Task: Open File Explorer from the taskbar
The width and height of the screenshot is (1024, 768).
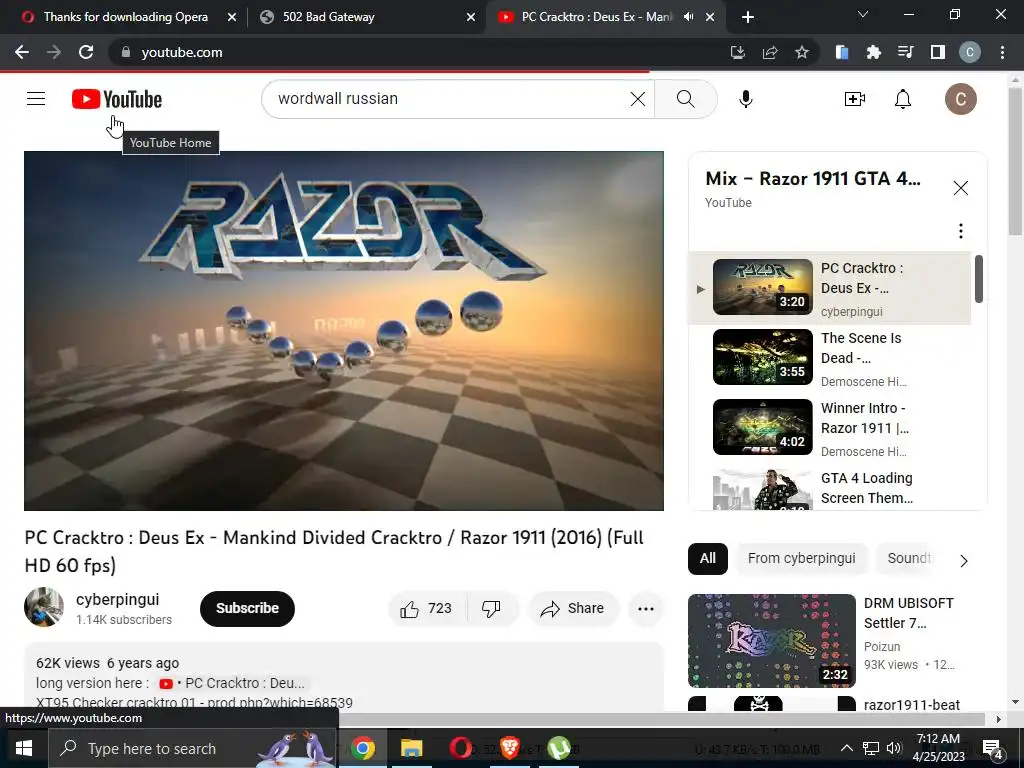Action: [x=411, y=748]
